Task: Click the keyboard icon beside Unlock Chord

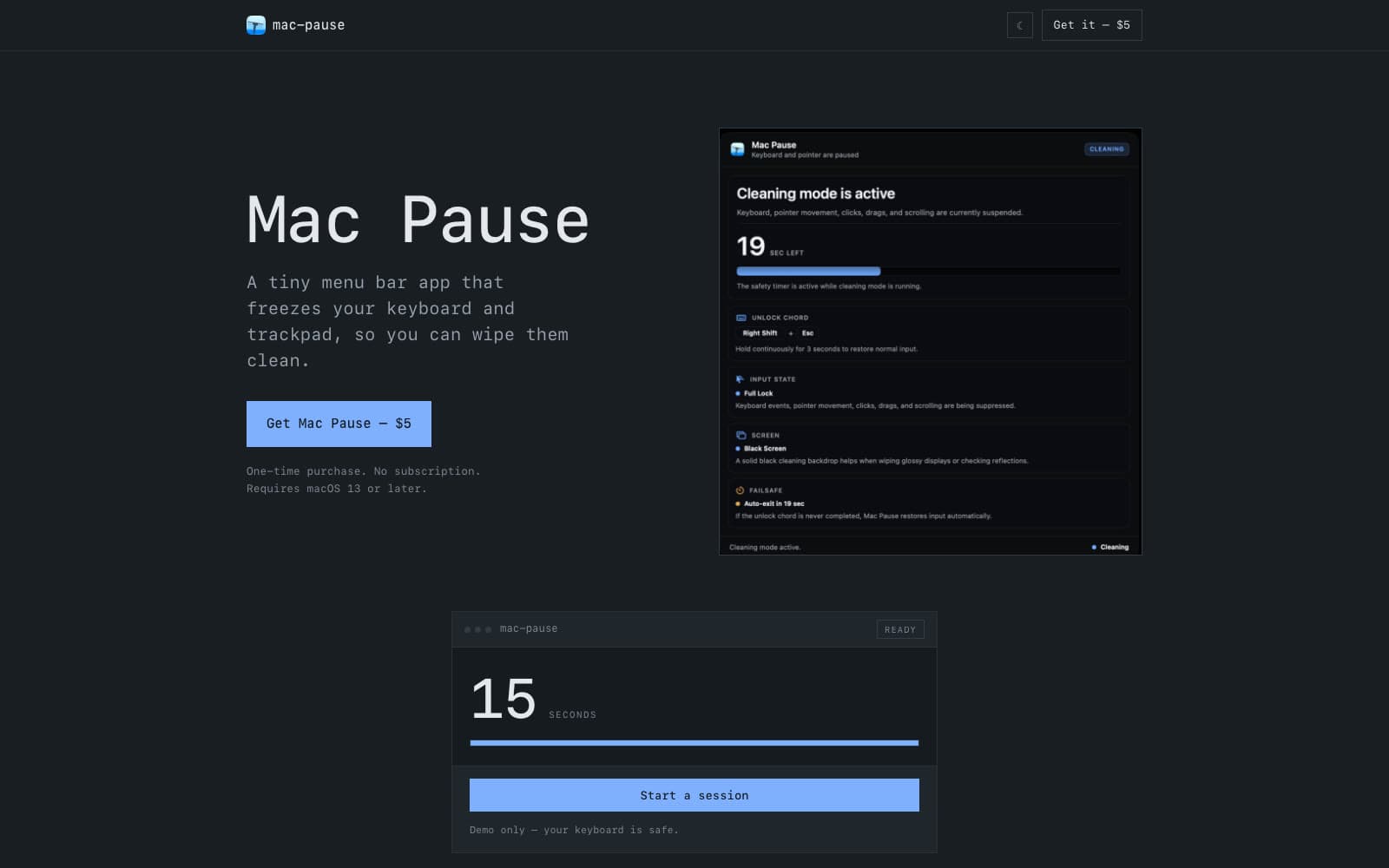Action: tap(741, 318)
